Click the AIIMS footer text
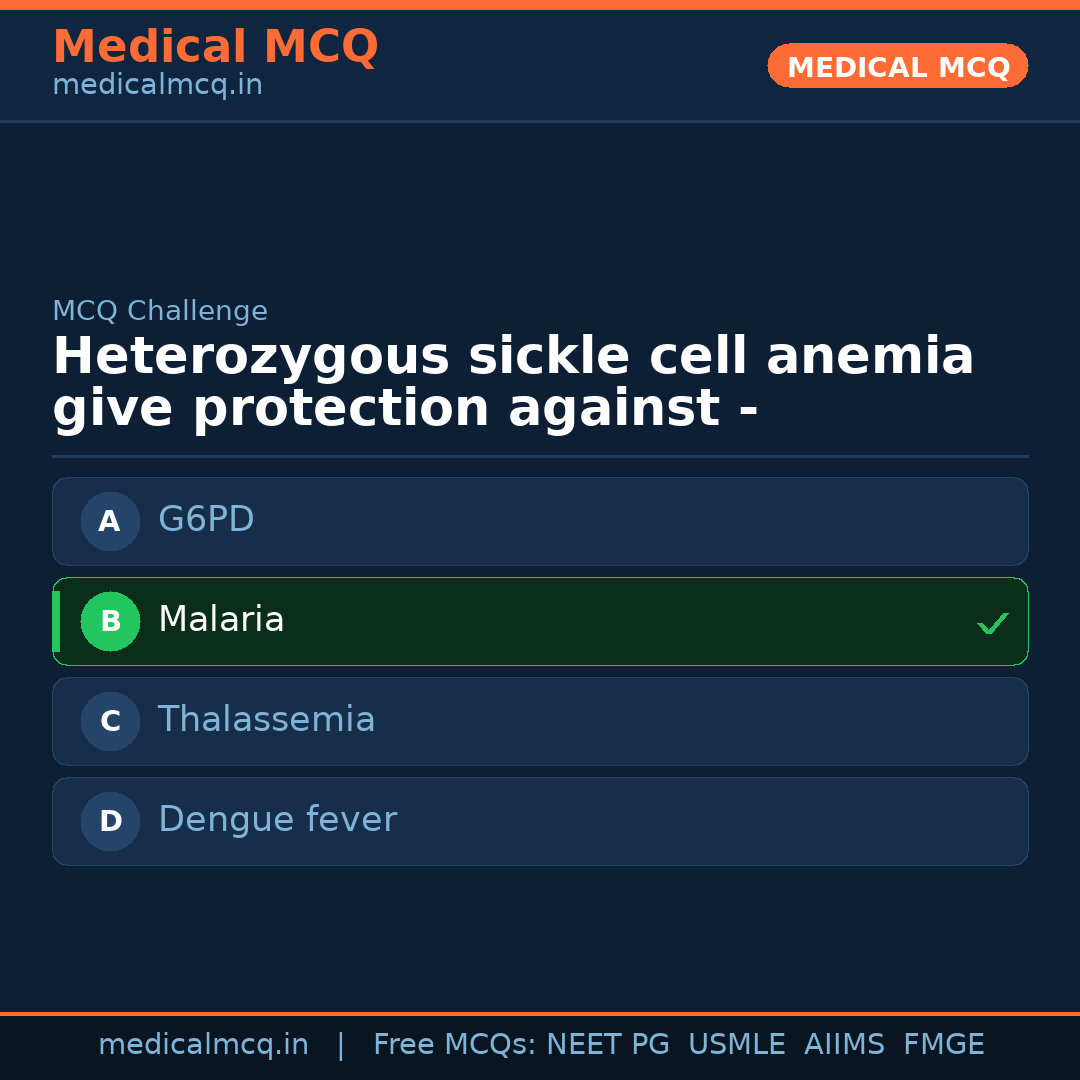Screen dimensions: 1080x1080 click(x=844, y=1045)
